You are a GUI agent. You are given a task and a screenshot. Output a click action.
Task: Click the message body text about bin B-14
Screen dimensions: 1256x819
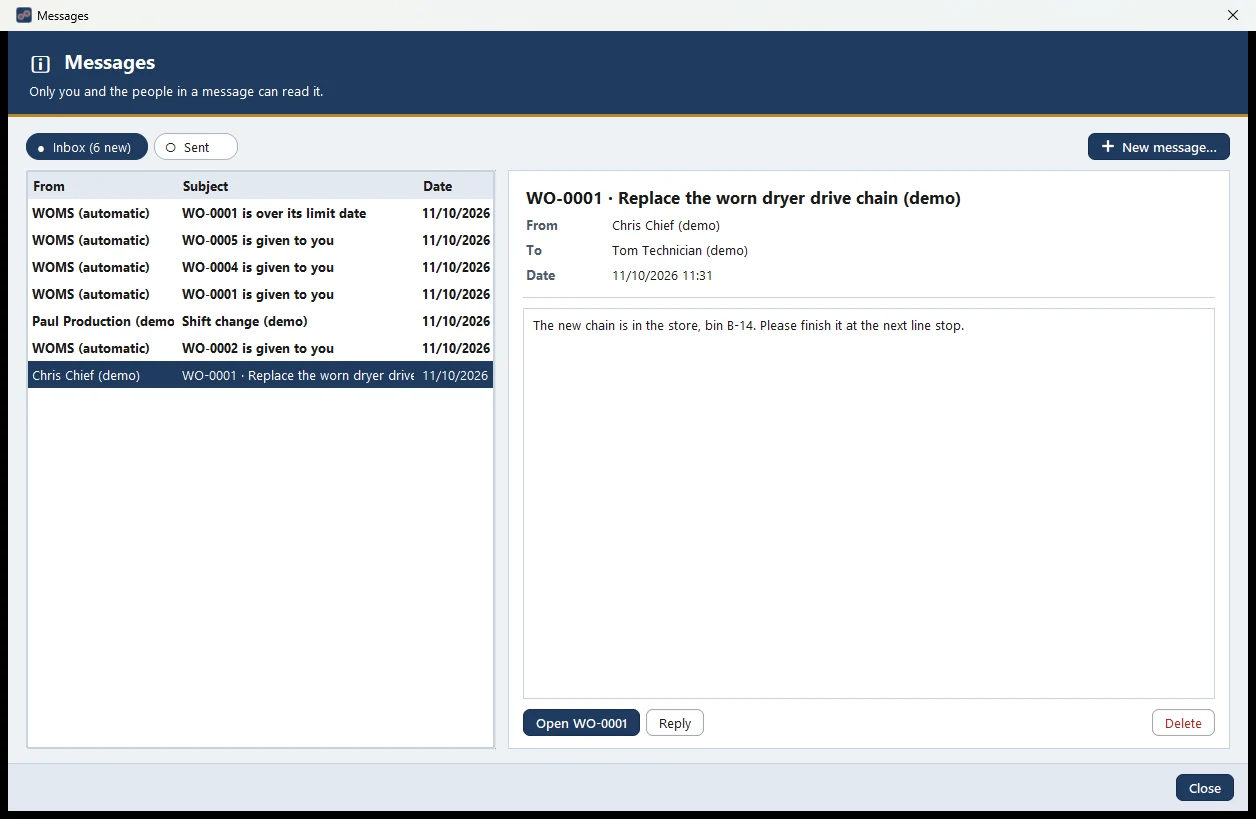pyautogui.click(x=748, y=326)
